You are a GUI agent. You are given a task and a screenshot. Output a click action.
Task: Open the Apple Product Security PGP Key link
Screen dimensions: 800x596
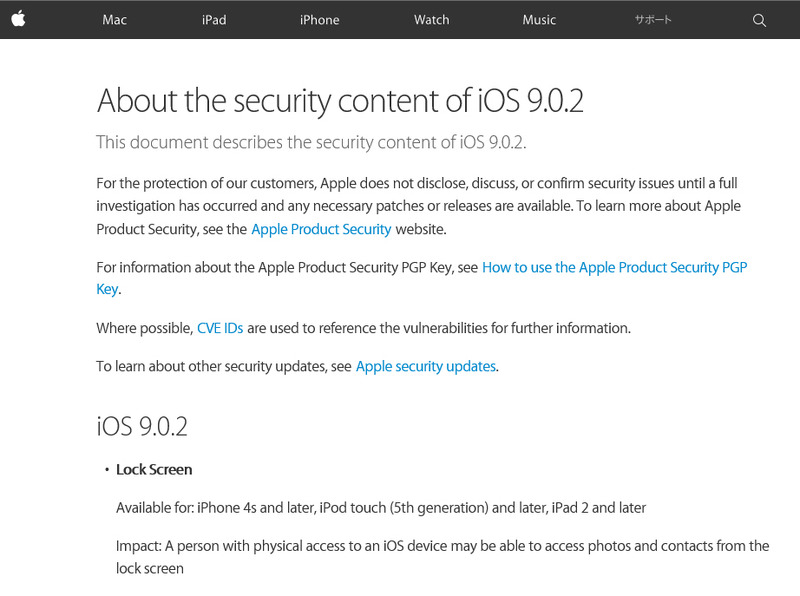point(614,267)
